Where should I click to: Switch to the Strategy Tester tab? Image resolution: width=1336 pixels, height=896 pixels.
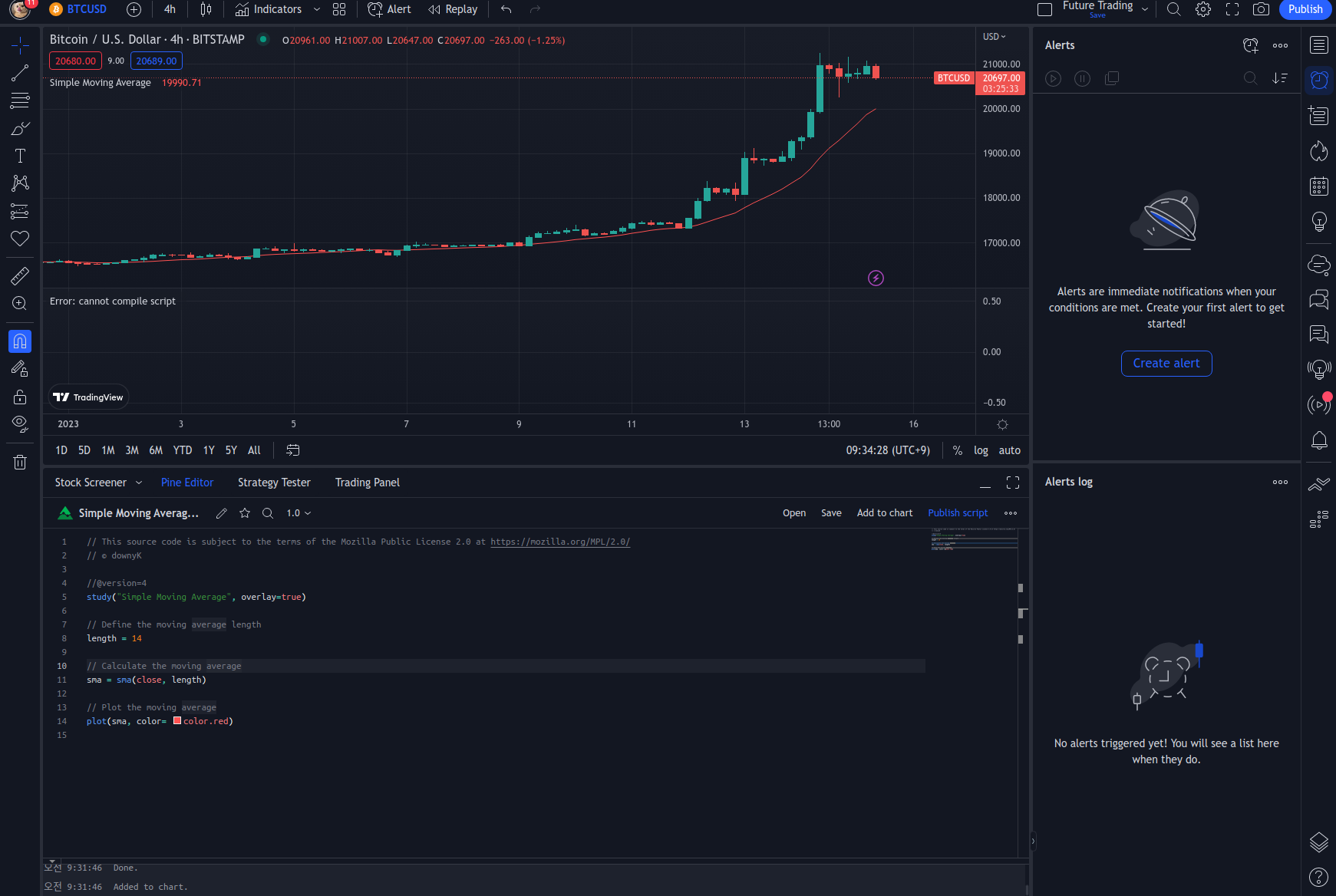[274, 483]
